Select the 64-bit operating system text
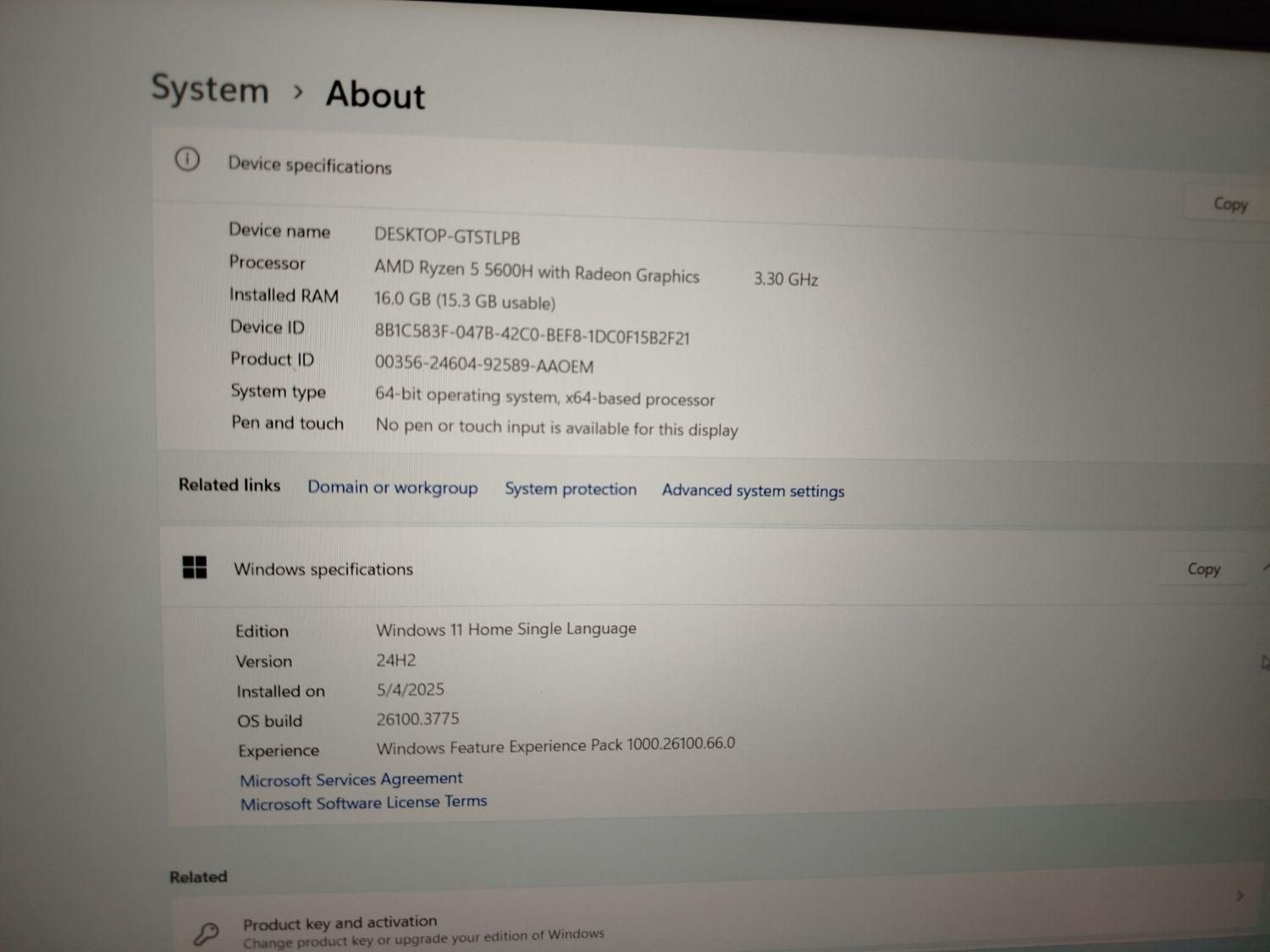1270x952 pixels. click(544, 396)
